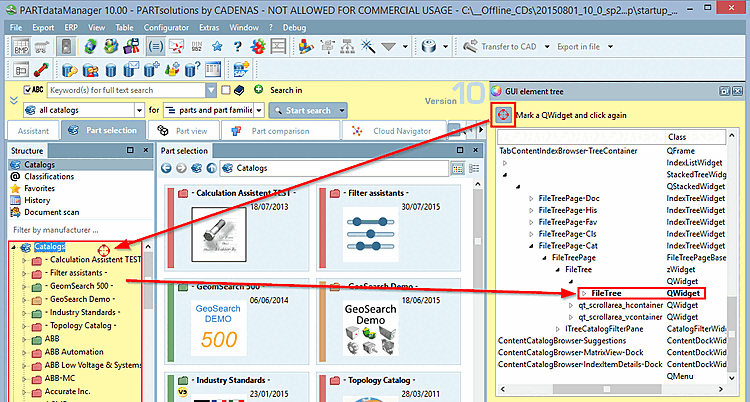The height and width of the screenshot is (402, 750).
Task: Click the database with question mark icon
Action: click(192, 70)
